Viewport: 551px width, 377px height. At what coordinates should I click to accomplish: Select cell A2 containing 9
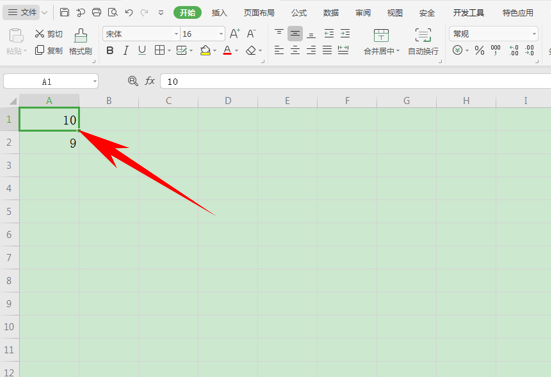pyautogui.click(x=49, y=142)
